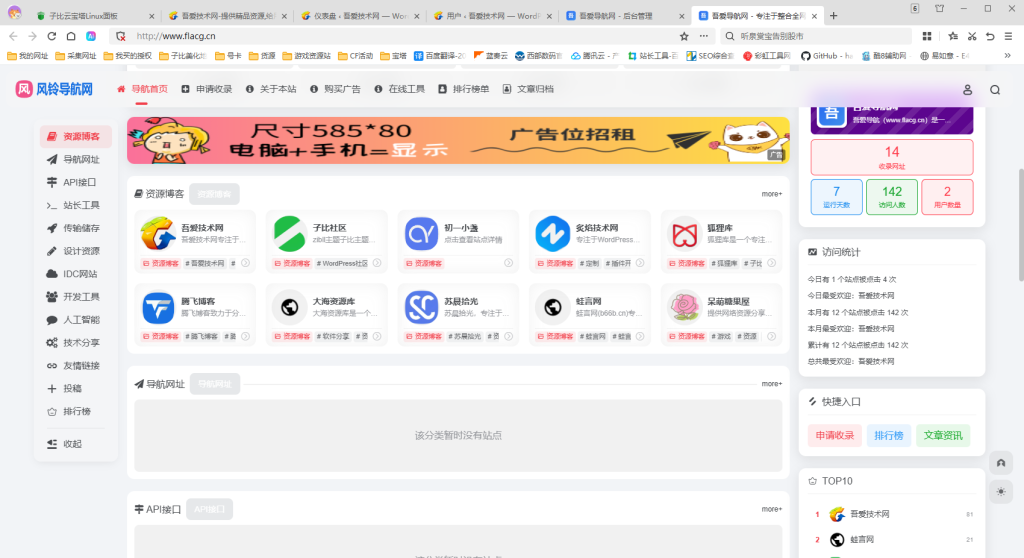The height and width of the screenshot is (558, 1024).
Task: Click the 申请收录 quick entry button
Action: [835, 435]
